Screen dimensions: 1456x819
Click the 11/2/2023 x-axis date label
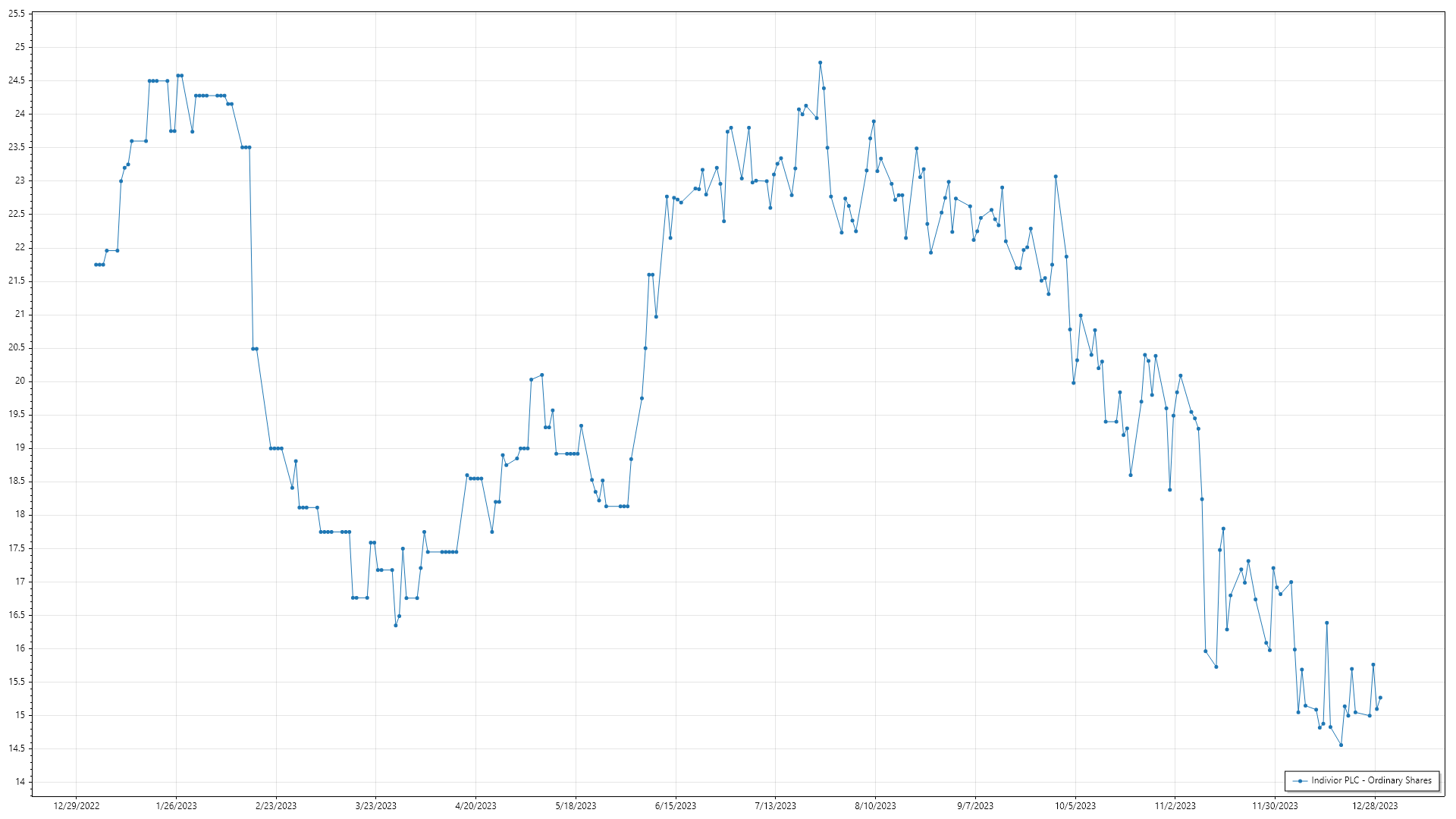tap(1175, 805)
